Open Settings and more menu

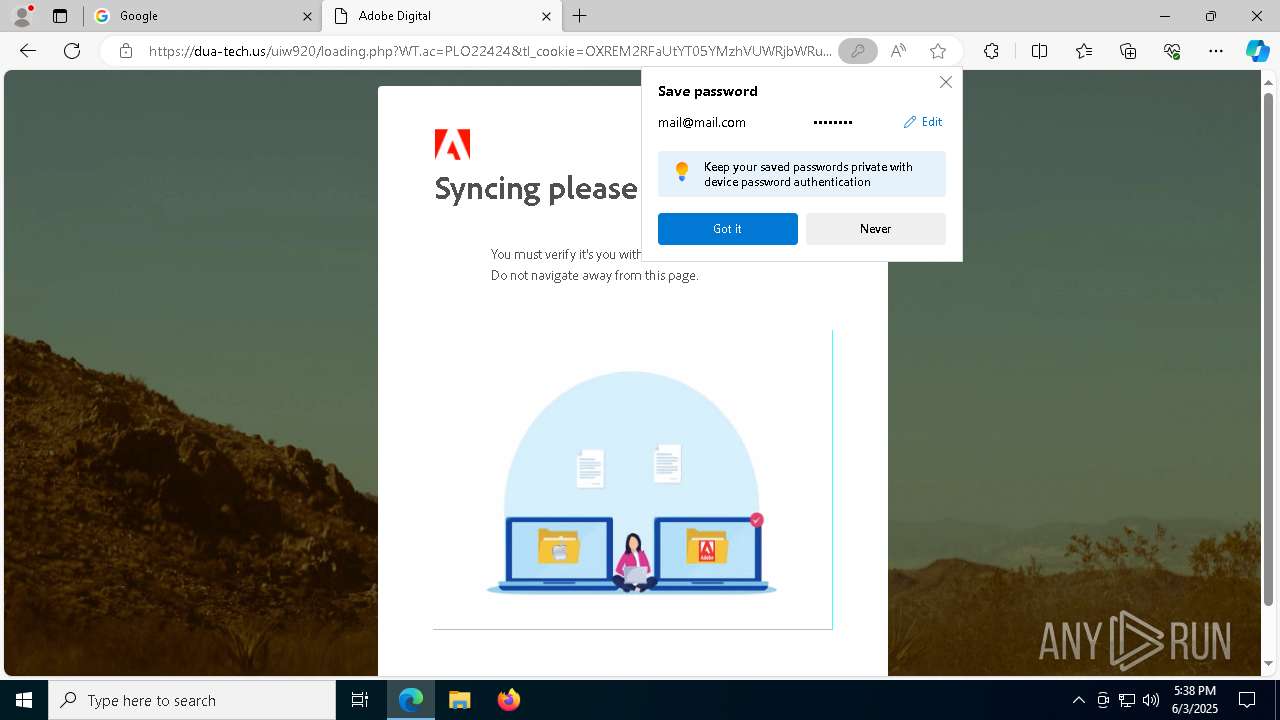(x=1216, y=51)
